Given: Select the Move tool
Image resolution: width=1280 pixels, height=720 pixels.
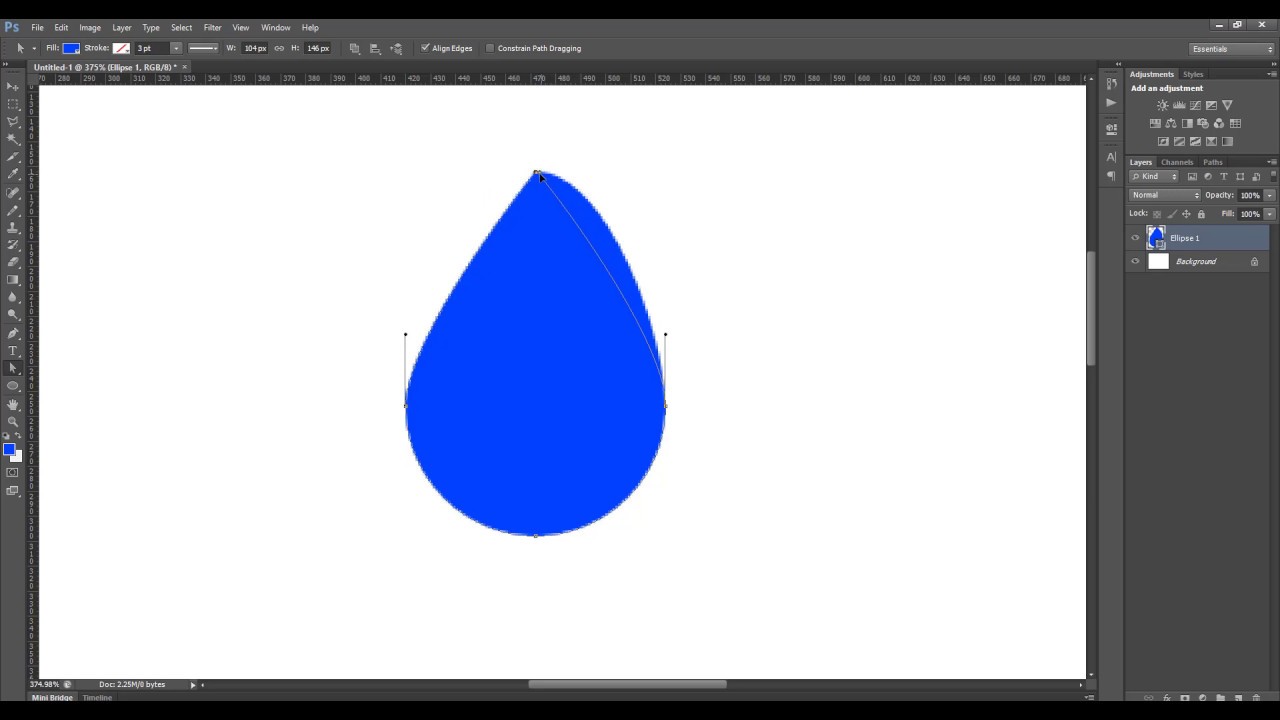Looking at the screenshot, I should pos(13,87).
